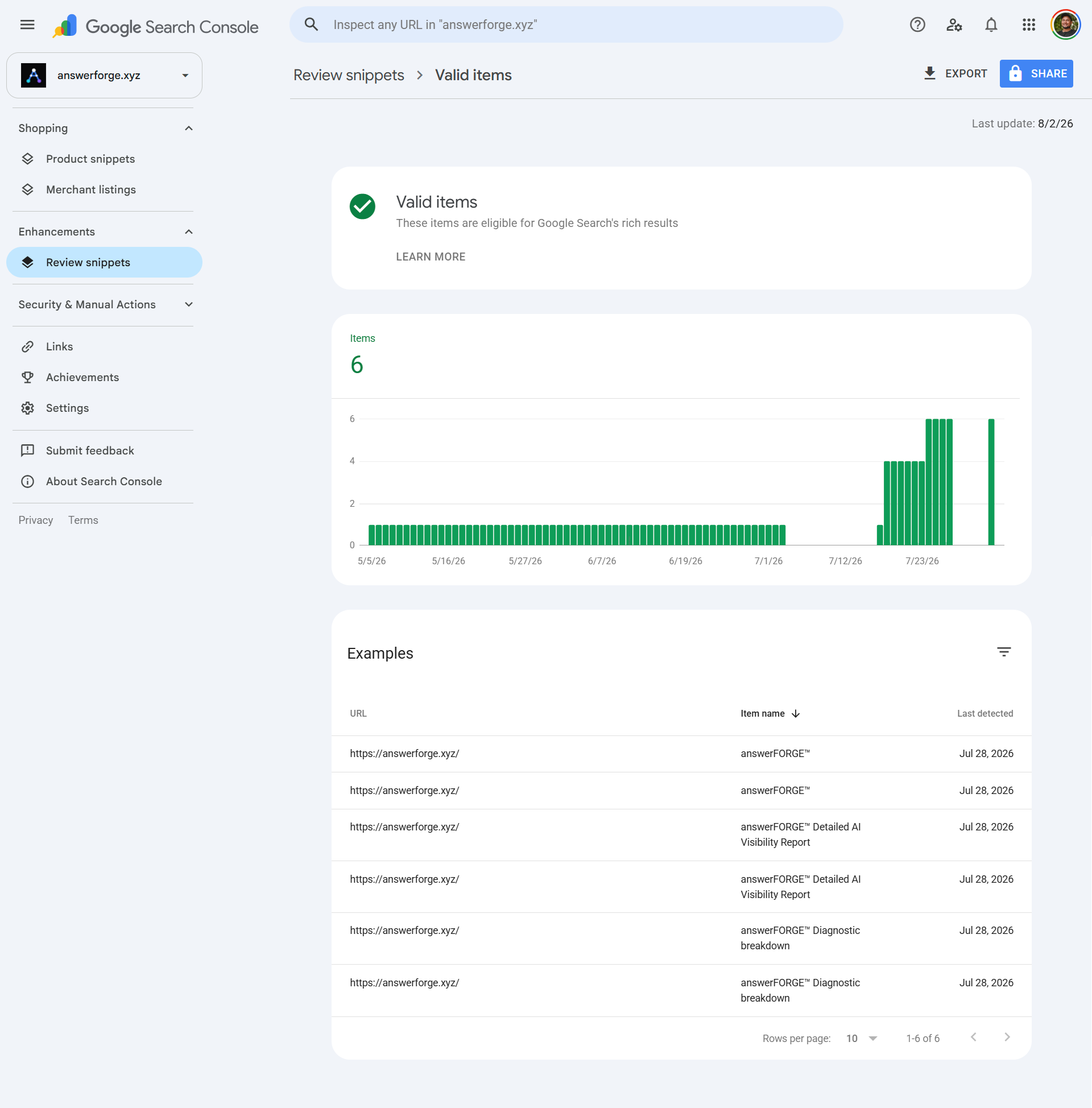Open Product snippets report

pyautogui.click(x=104, y=159)
